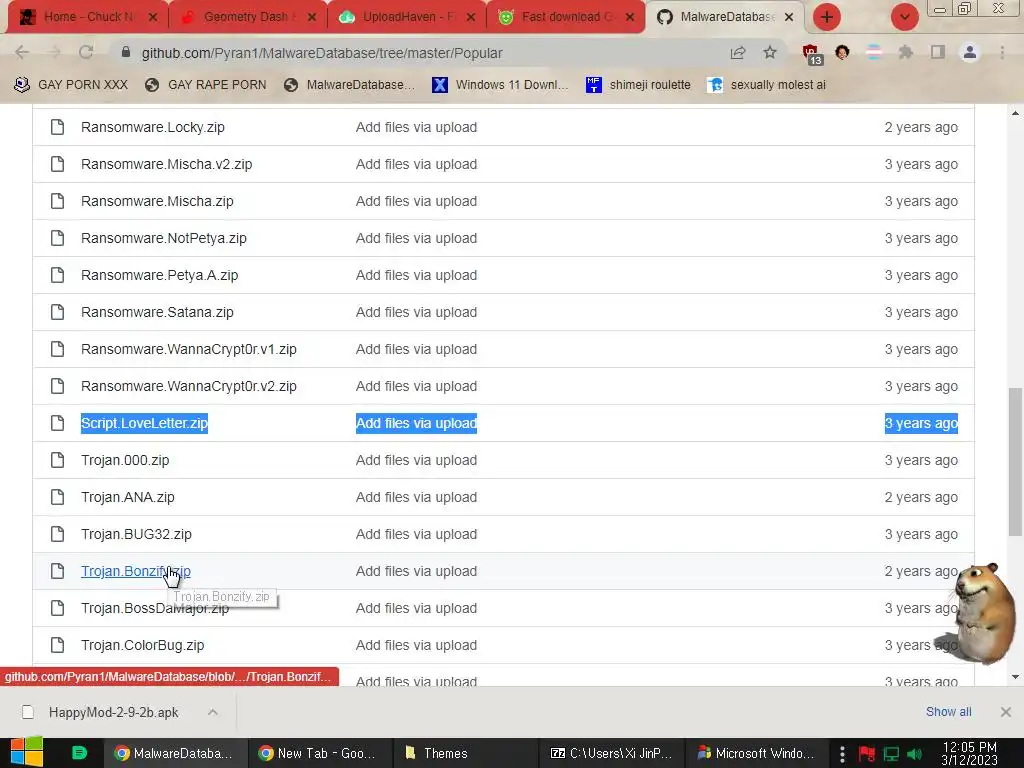1024x768 pixels.
Task: Click the page scrollbar down arrow
Action: (x=1015, y=677)
